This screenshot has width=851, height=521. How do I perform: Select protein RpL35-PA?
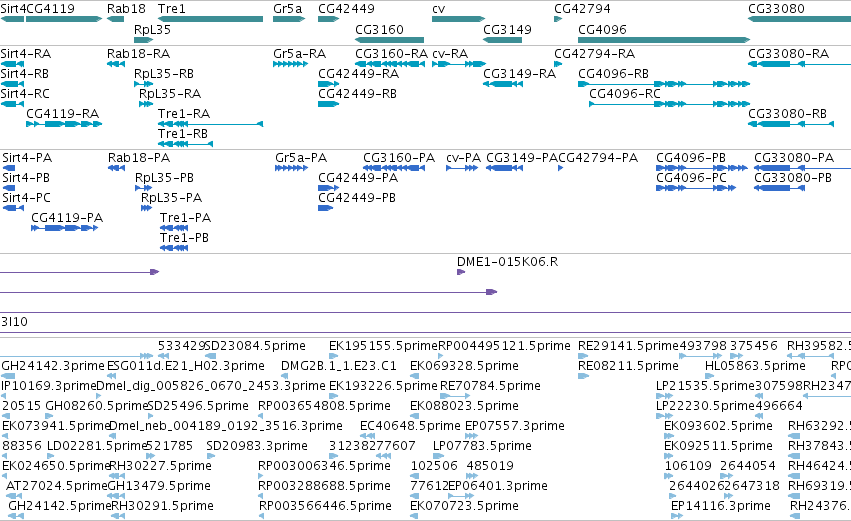point(172,198)
